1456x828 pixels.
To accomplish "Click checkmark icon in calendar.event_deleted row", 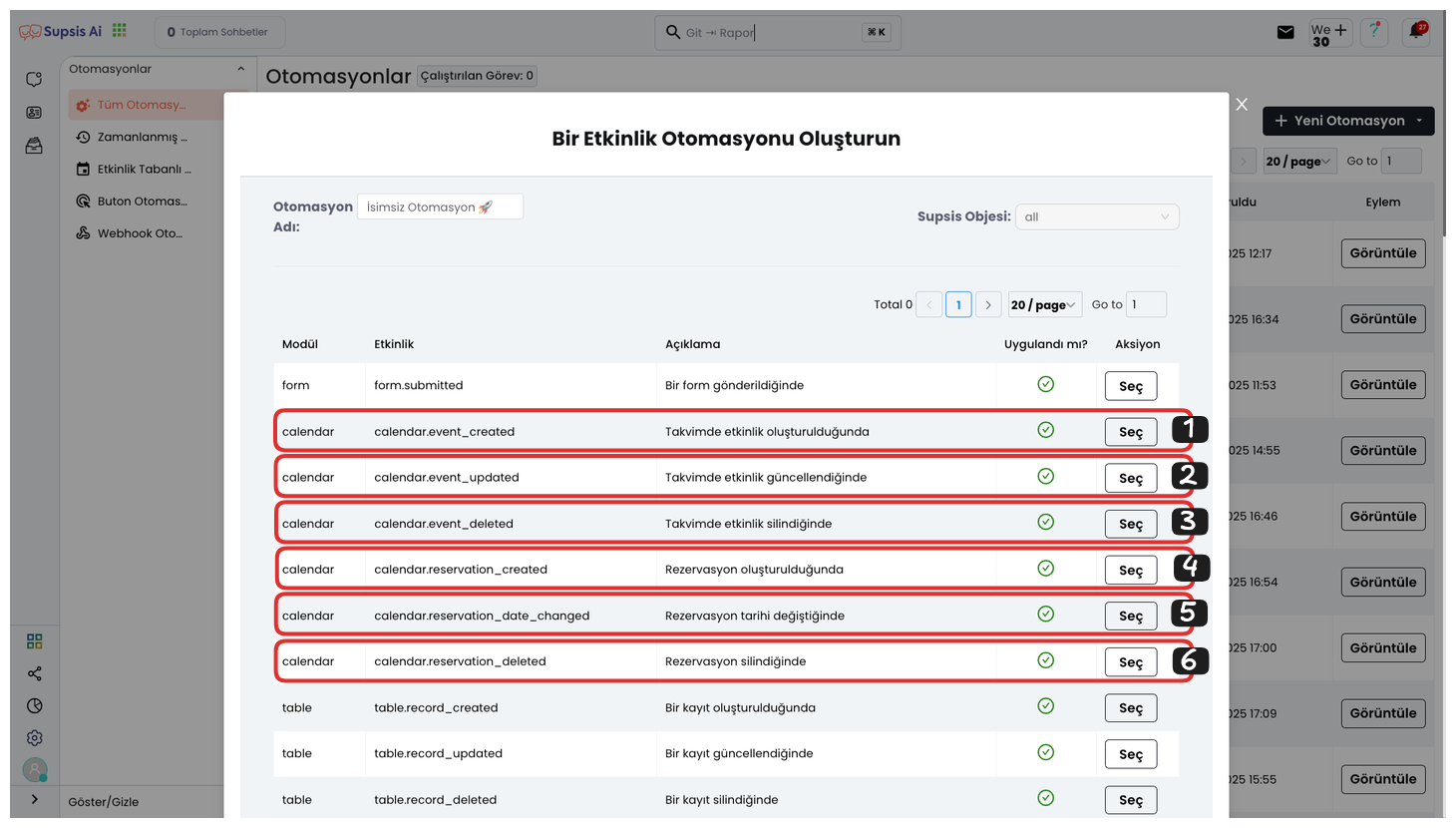I will (x=1045, y=522).
